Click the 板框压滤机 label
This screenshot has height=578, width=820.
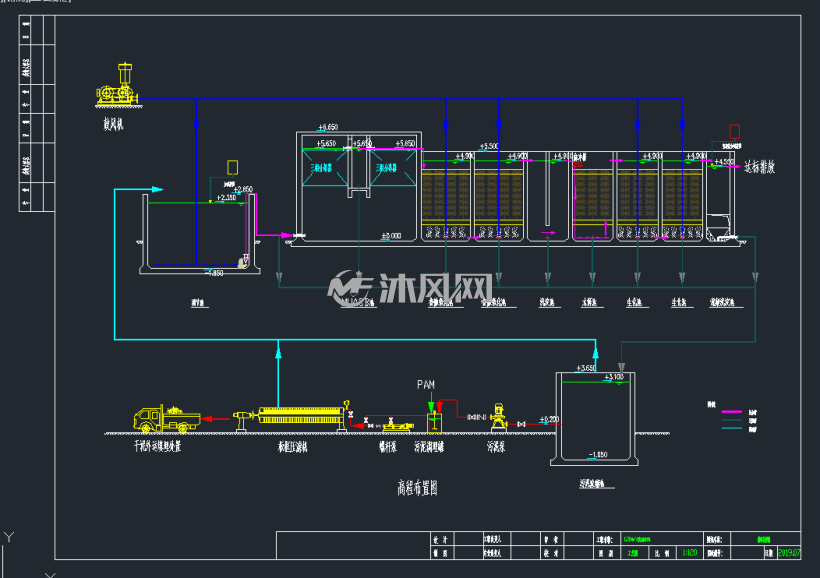292,447
